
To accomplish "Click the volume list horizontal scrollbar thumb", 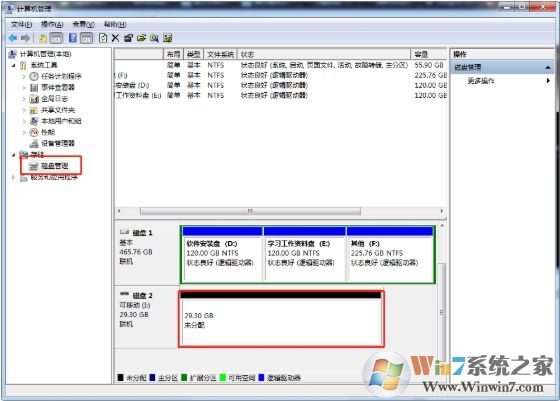I will coord(250,211).
